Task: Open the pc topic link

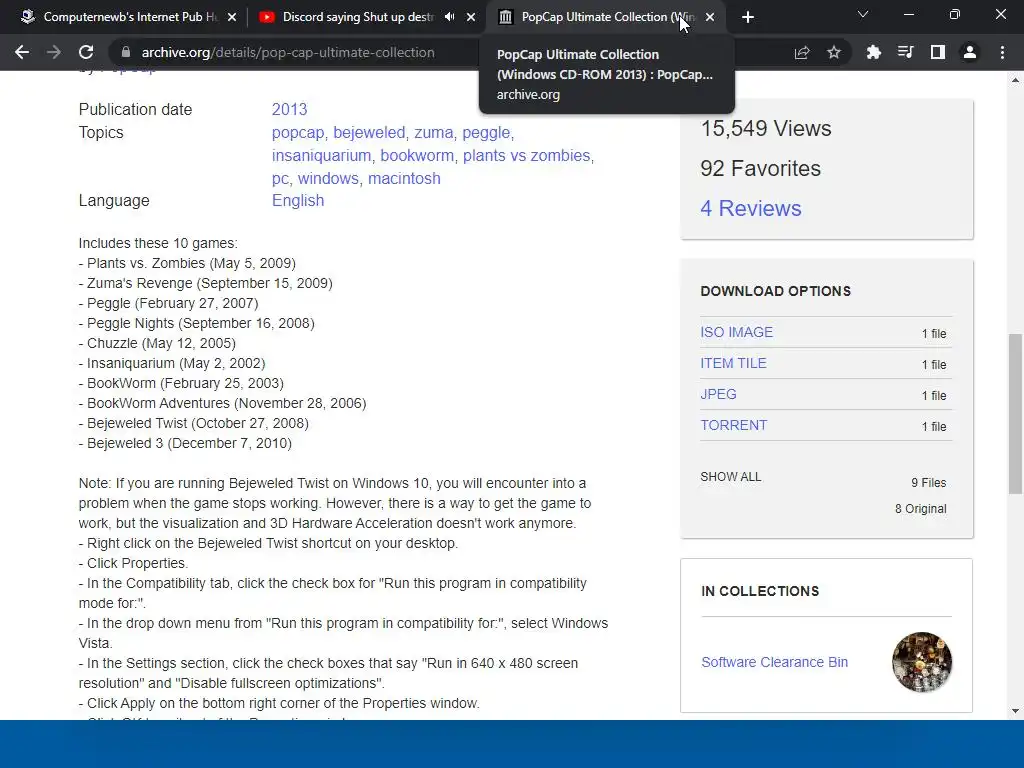Action: coord(280,178)
